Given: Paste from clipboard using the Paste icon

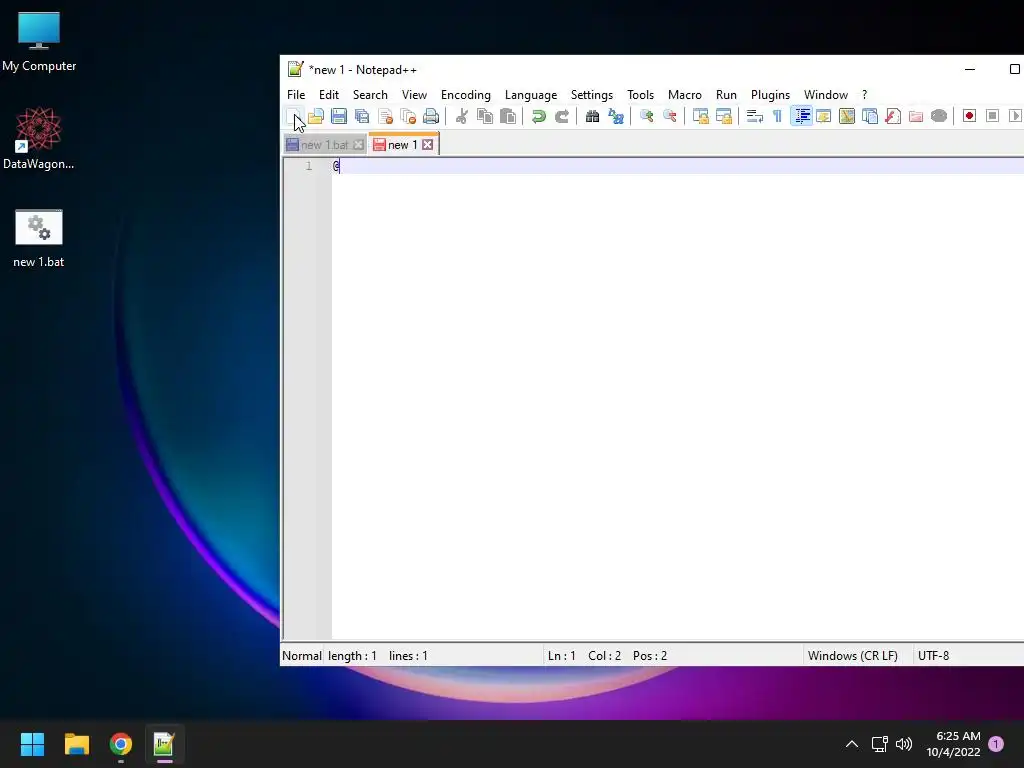Looking at the screenshot, I should 507,116.
